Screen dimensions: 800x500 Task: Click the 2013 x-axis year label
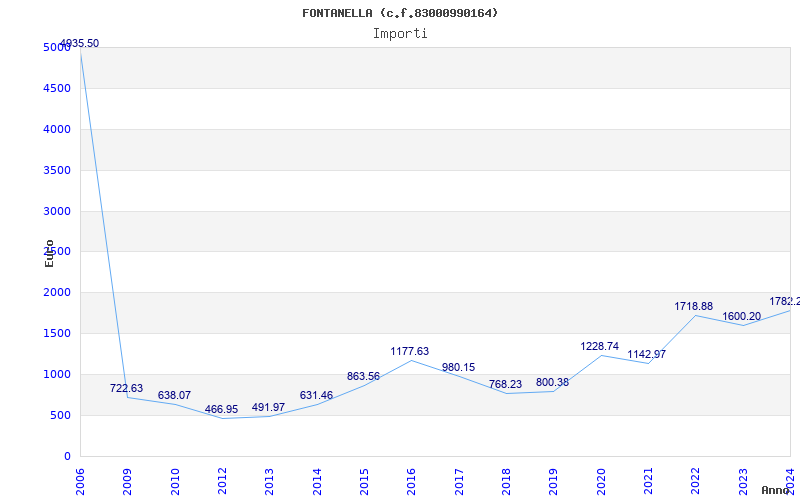pos(269,482)
